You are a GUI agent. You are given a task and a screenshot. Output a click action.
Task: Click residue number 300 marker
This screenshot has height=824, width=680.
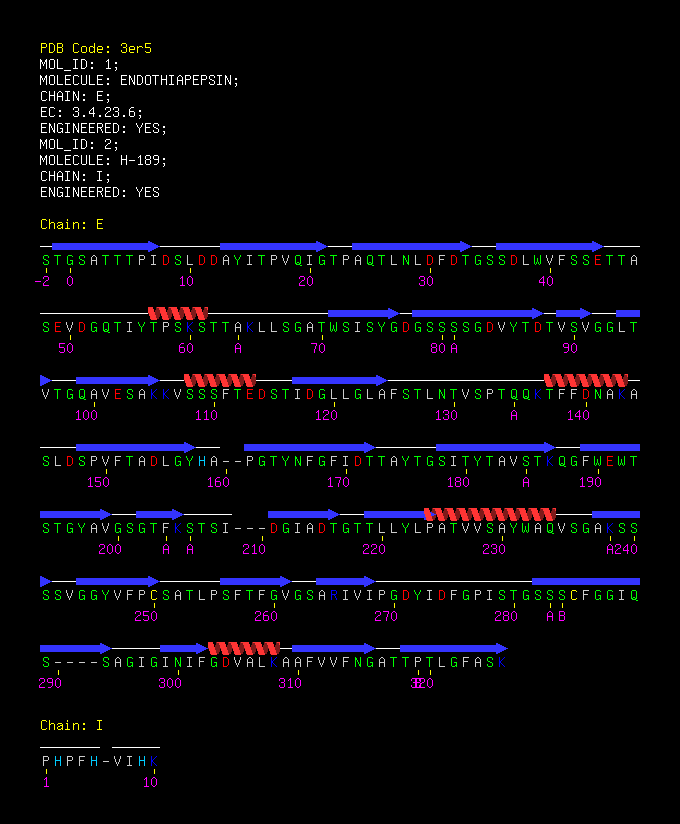click(x=170, y=684)
